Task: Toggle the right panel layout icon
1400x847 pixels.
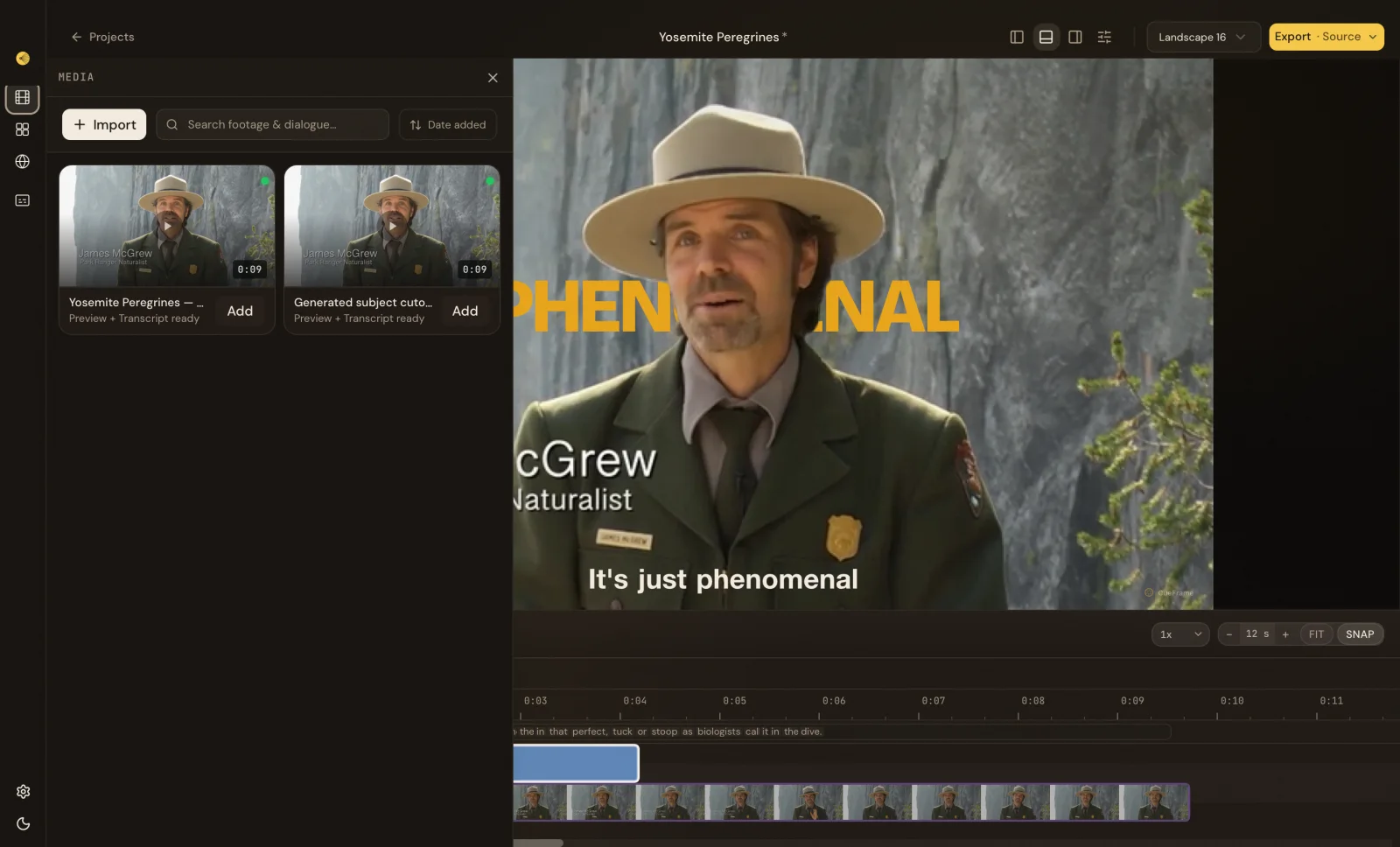Action: point(1075,37)
